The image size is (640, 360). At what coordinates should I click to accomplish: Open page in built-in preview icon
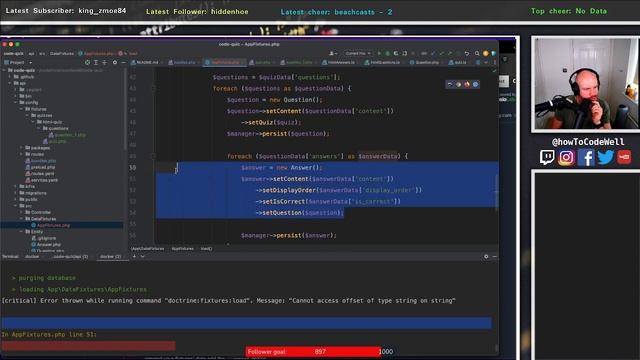(x=450, y=84)
